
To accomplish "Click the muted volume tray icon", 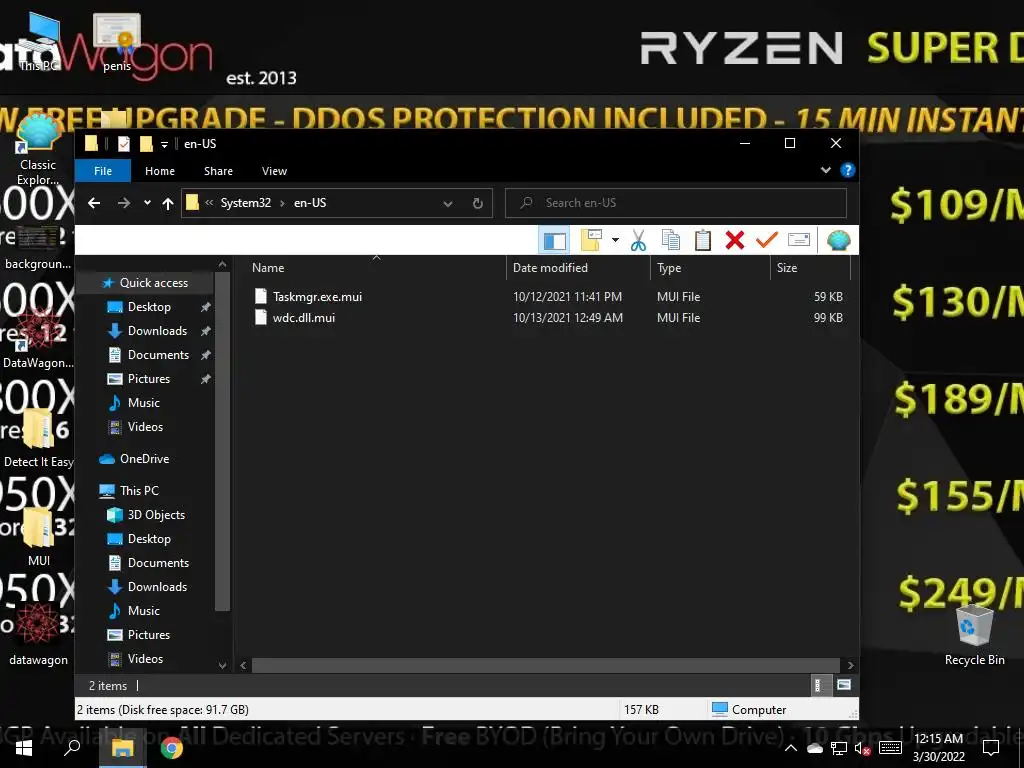I will (x=863, y=749).
